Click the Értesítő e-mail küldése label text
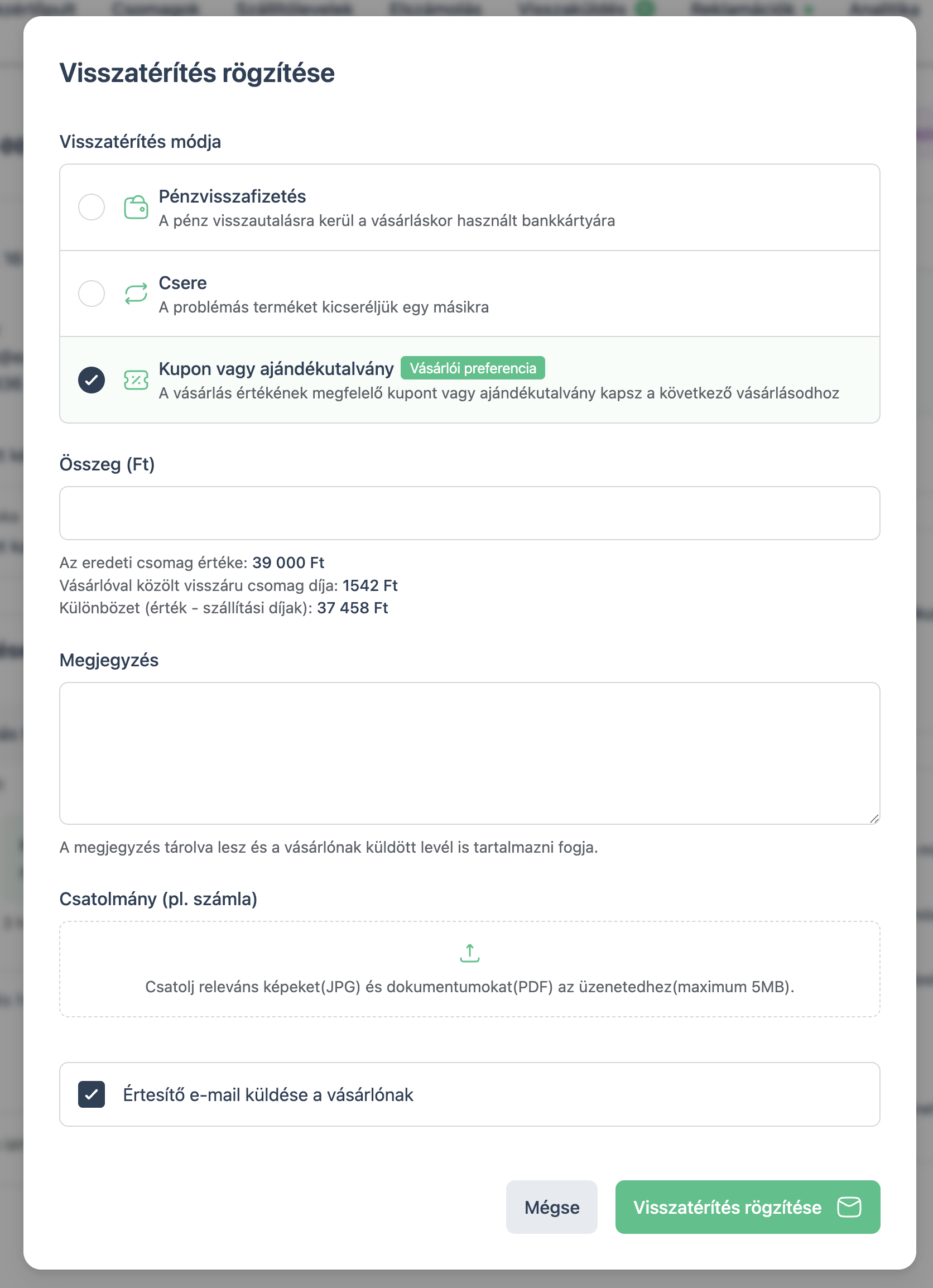 pos(268,1094)
